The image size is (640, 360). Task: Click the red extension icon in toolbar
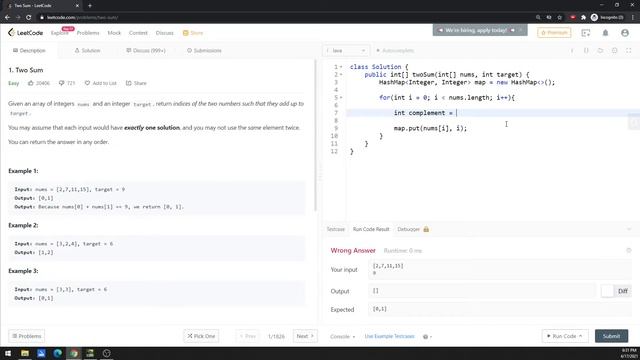[573, 17]
